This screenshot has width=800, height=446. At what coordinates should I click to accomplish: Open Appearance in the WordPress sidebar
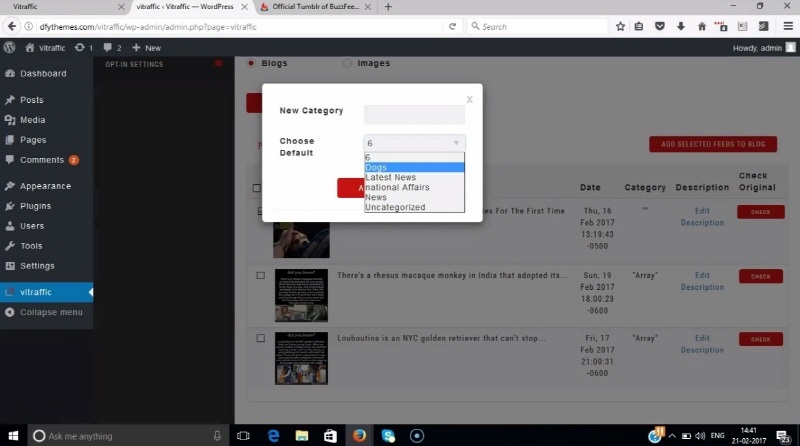(x=46, y=186)
